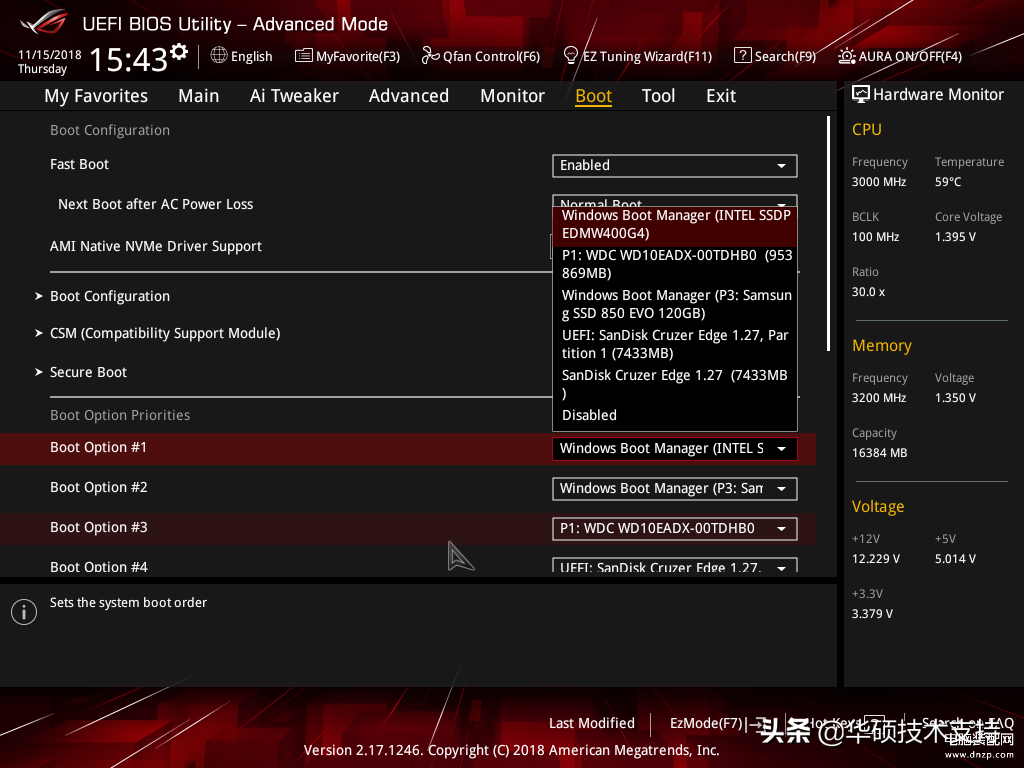Expand the Boot Configuration submenu

pyautogui.click(x=110, y=296)
